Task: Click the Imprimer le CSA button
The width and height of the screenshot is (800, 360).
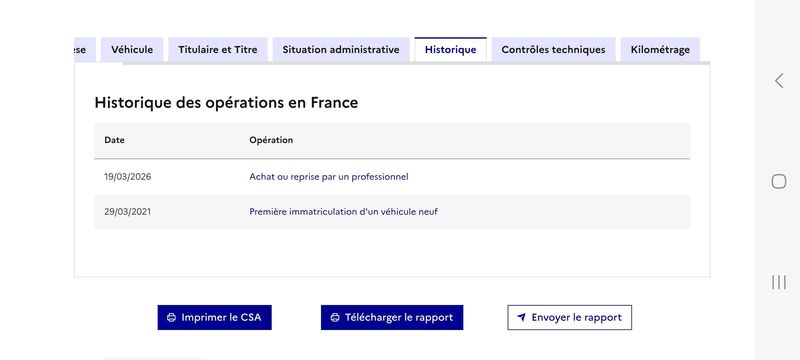Action: (x=214, y=318)
